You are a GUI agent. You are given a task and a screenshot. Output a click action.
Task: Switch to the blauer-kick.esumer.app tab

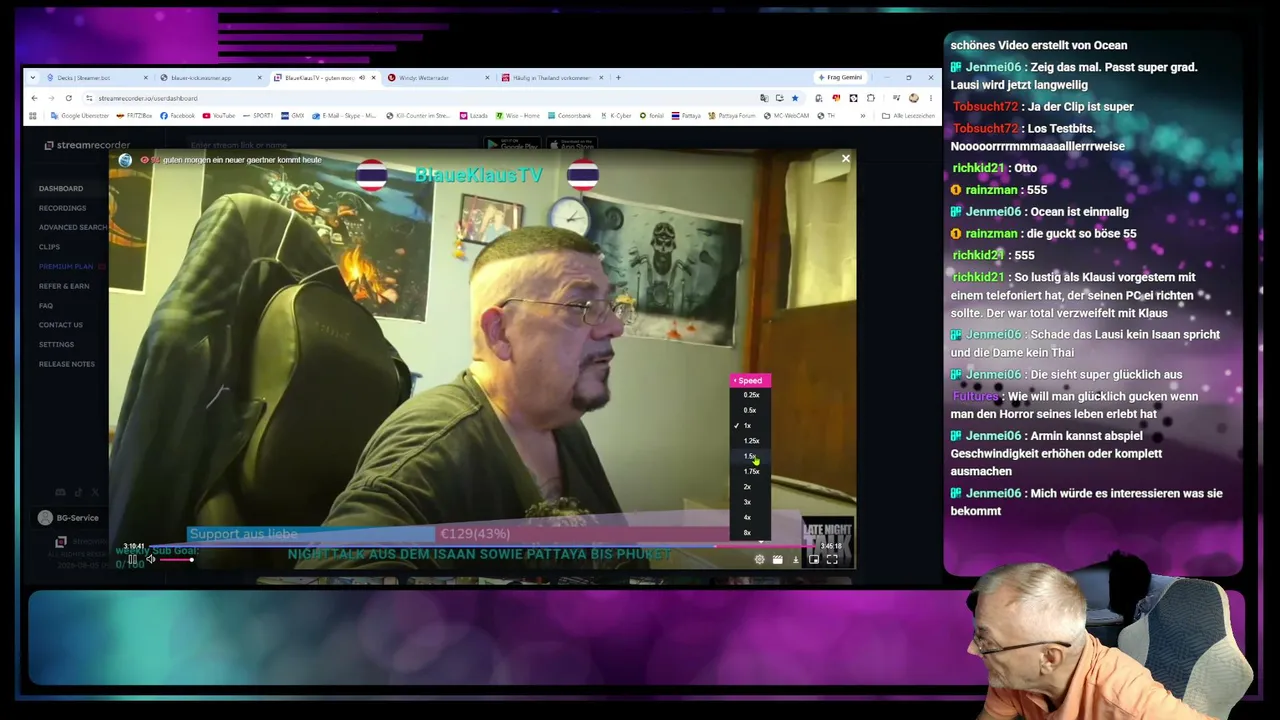210,78
